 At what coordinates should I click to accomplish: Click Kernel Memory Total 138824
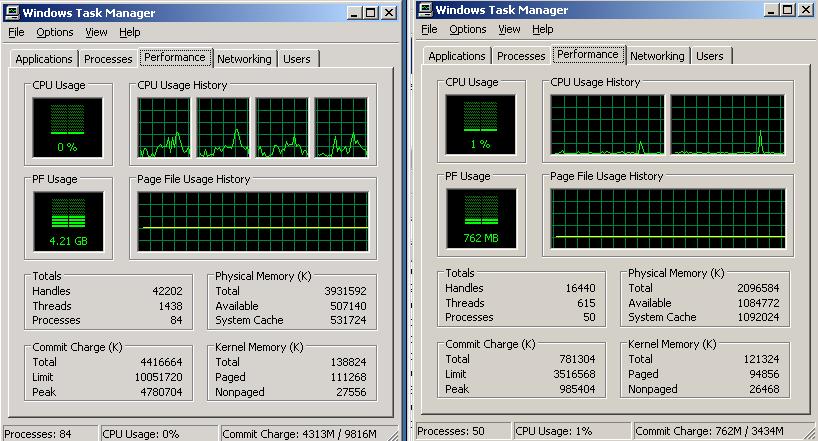point(348,362)
